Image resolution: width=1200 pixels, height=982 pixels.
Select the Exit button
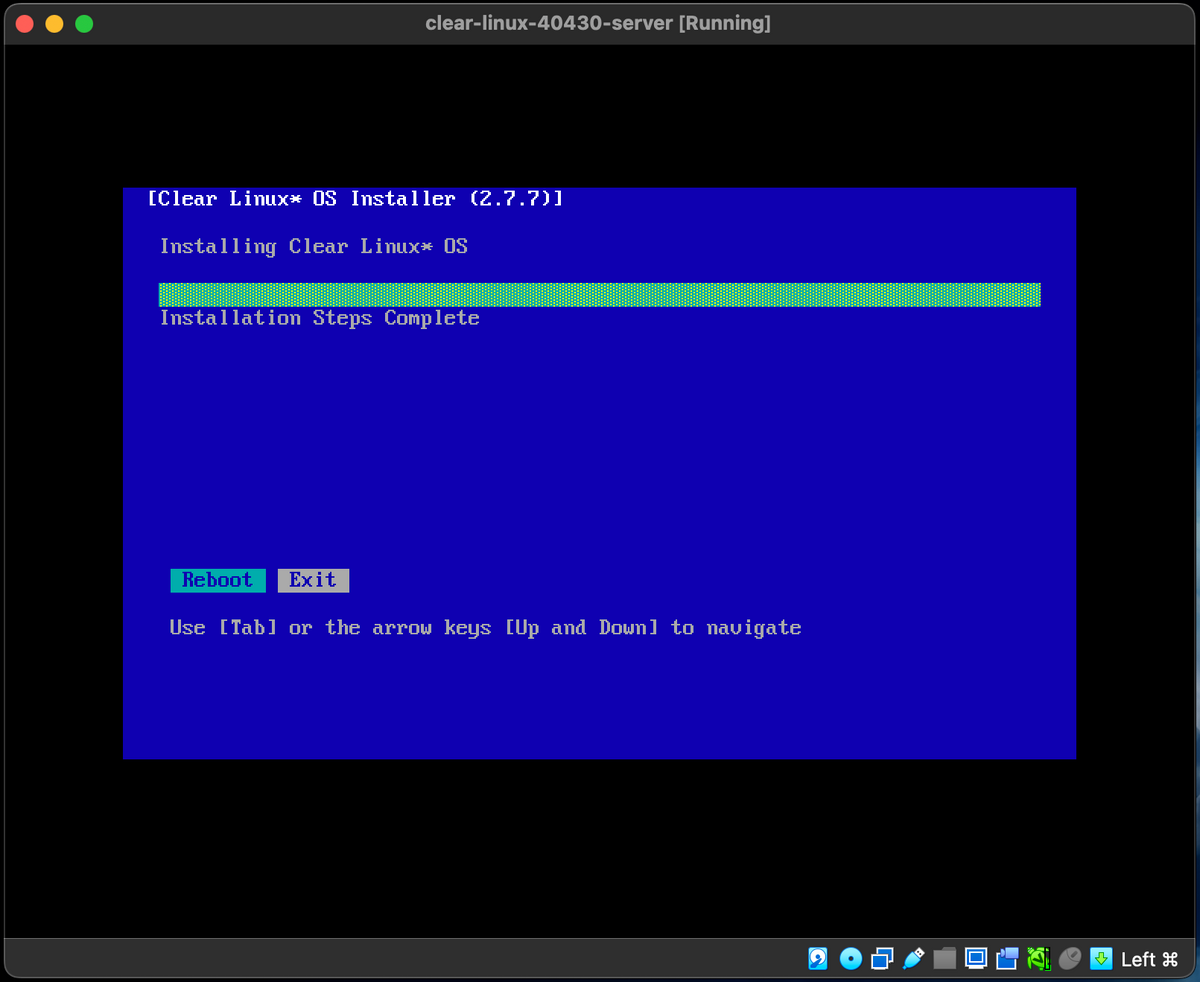(313, 580)
